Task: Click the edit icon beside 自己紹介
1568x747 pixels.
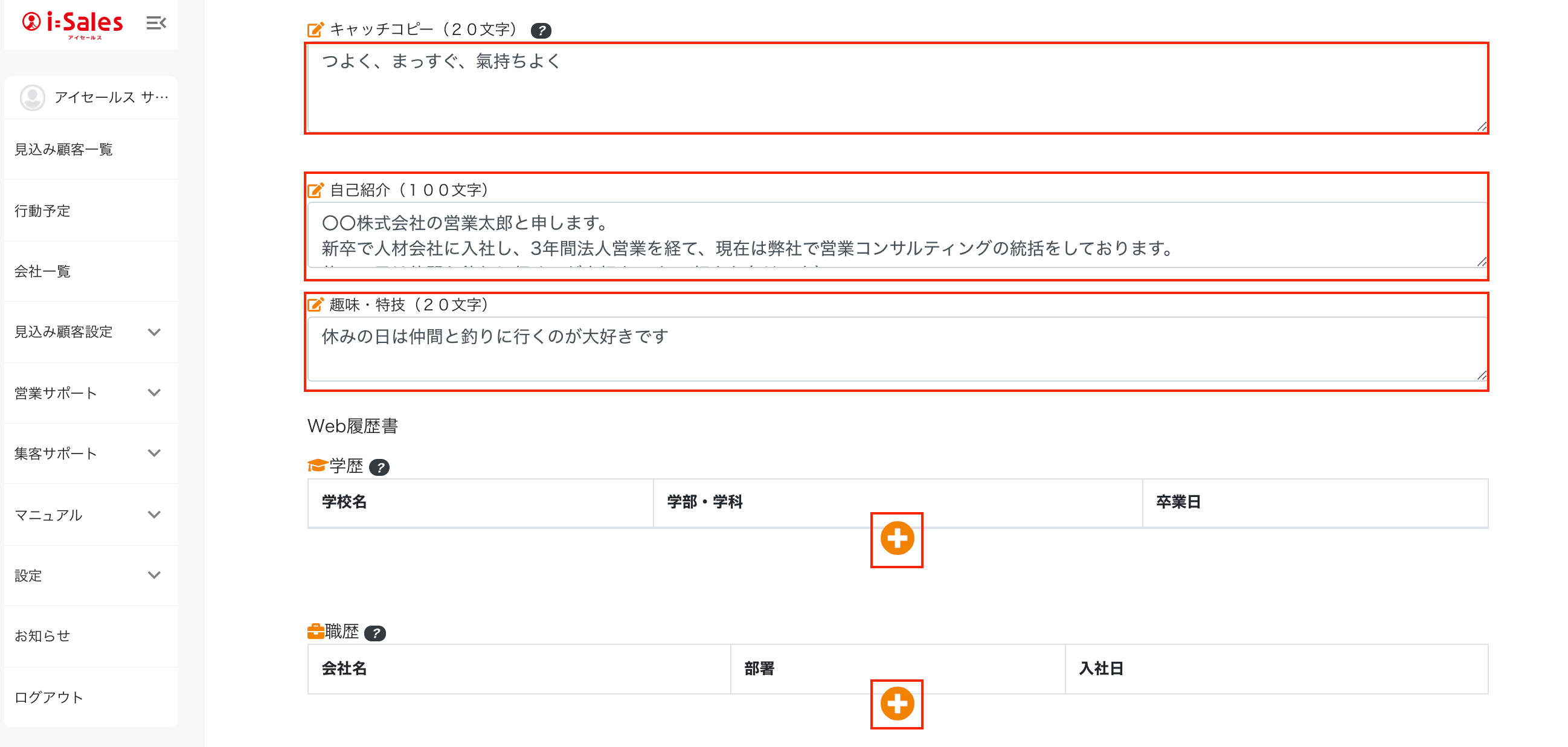Action: pyautogui.click(x=315, y=191)
